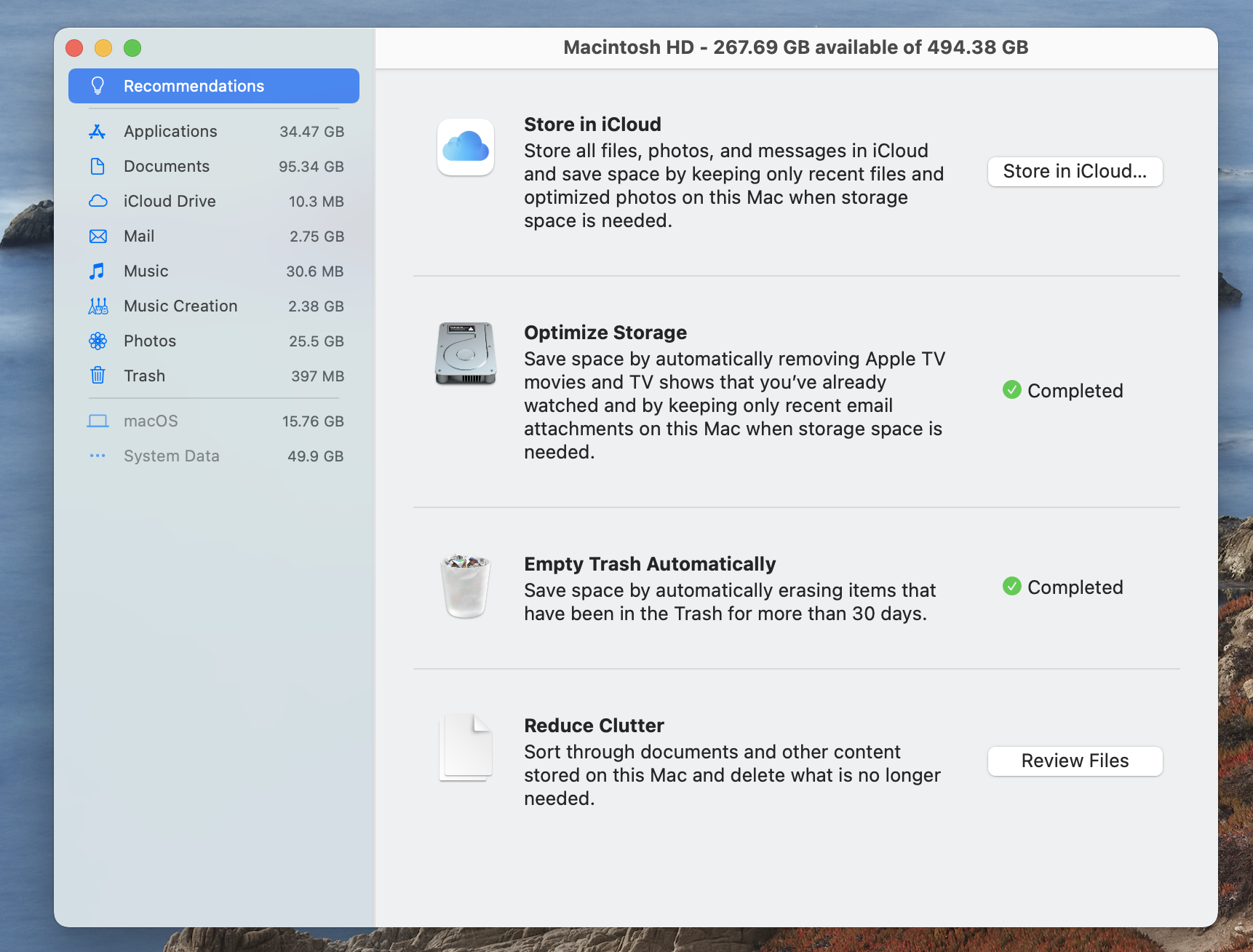Click the 30.6 MB Music size
Screen dimensions: 1253x952
pyautogui.click(x=314, y=271)
